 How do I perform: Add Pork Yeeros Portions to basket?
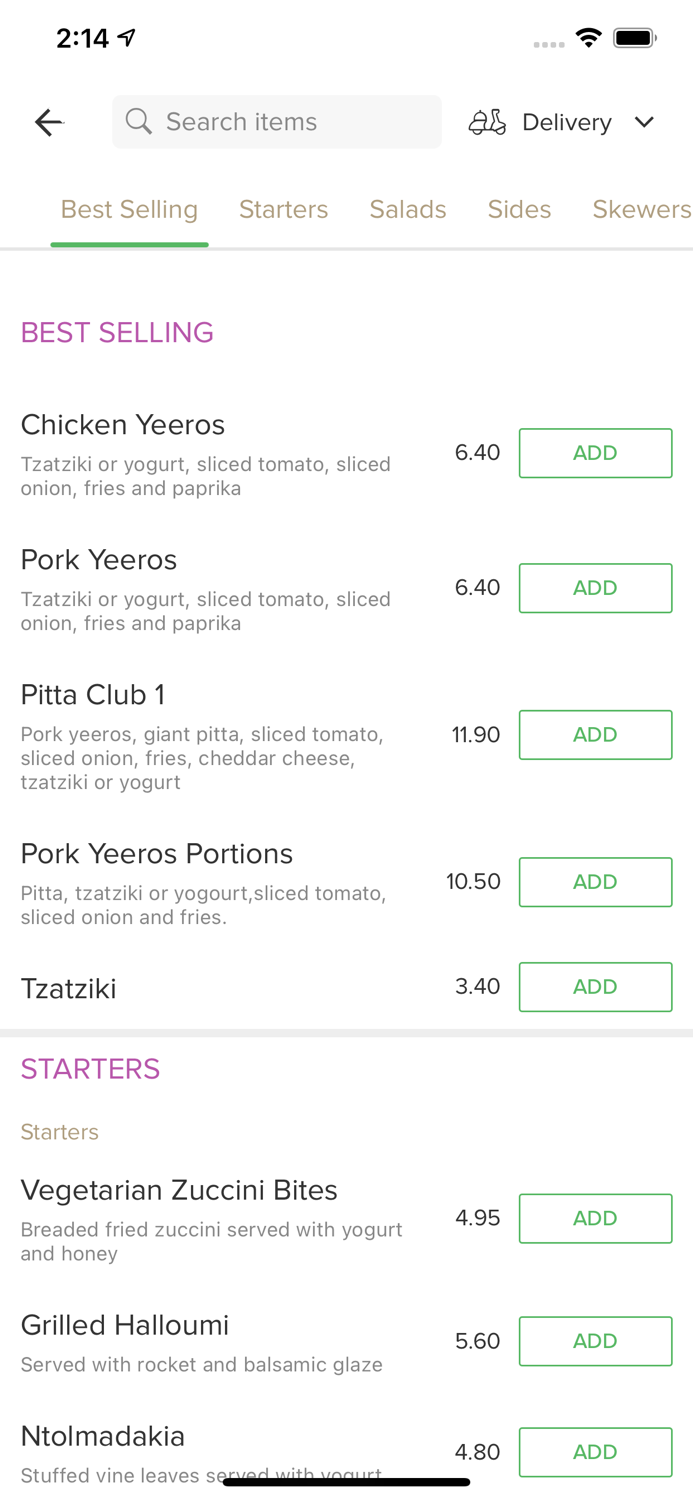[x=595, y=882]
